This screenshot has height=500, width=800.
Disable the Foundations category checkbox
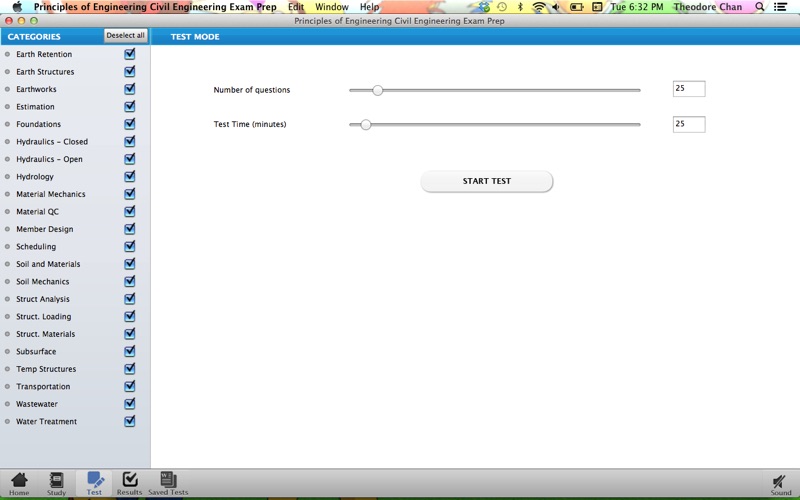(x=130, y=124)
